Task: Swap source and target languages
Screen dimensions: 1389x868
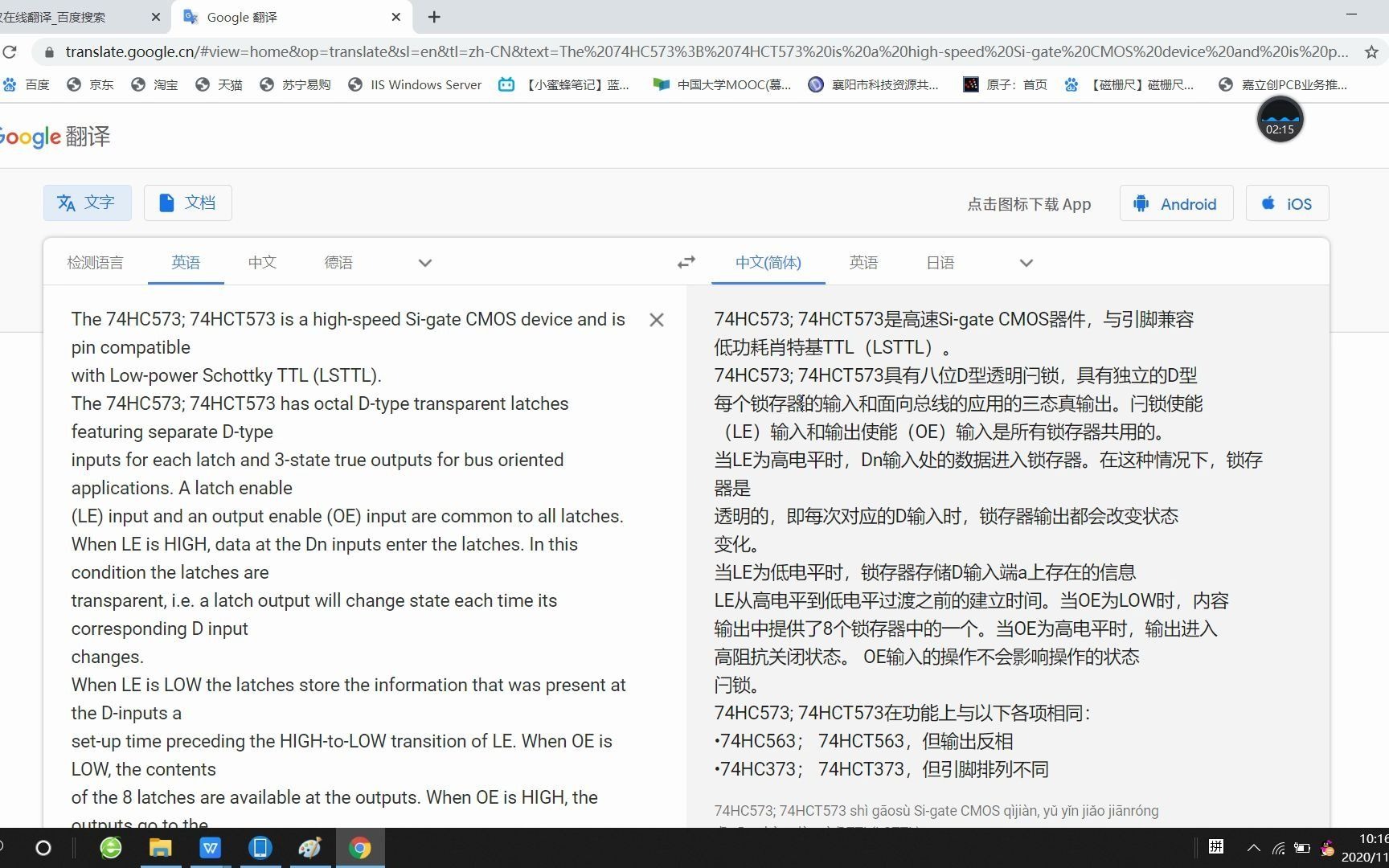Action: [x=686, y=263]
